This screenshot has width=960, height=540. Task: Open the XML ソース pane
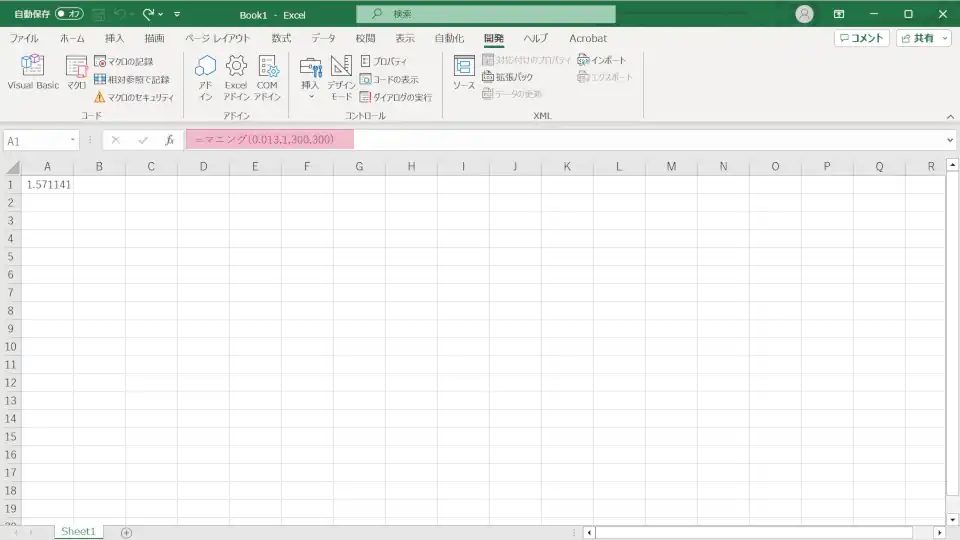tap(464, 72)
